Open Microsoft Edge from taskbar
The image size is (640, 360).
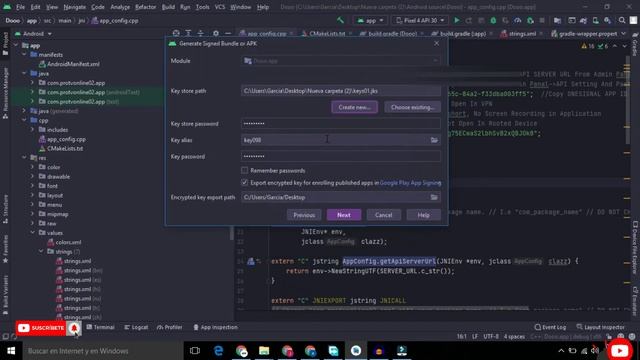click(218, 351)
